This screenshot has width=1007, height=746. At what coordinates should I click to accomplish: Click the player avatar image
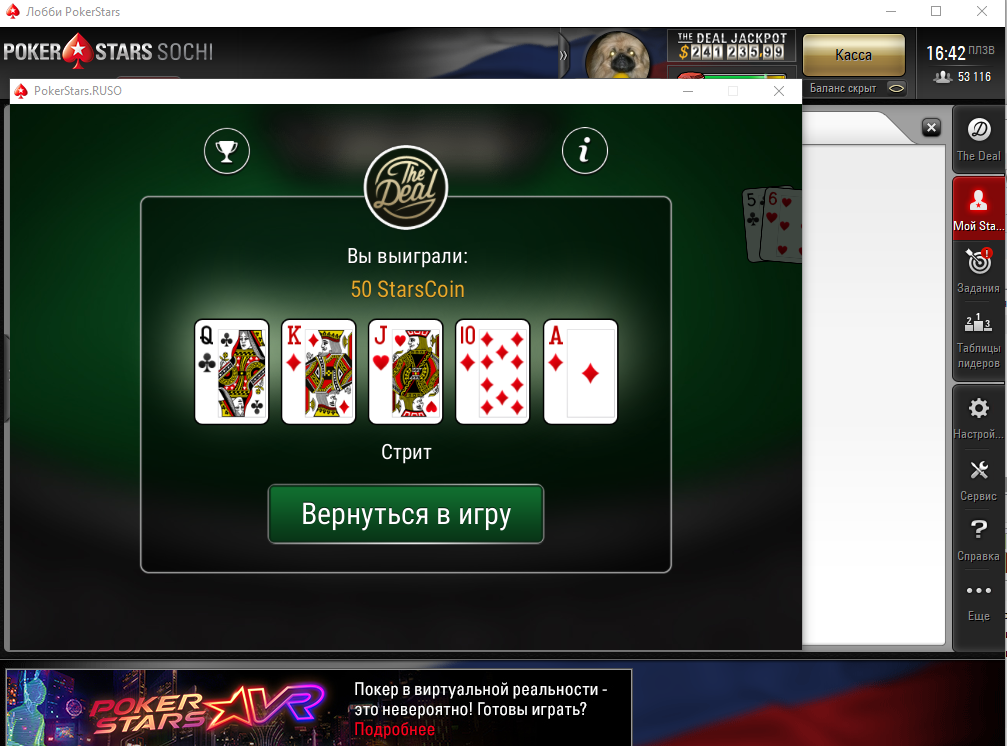click(617, 55)
